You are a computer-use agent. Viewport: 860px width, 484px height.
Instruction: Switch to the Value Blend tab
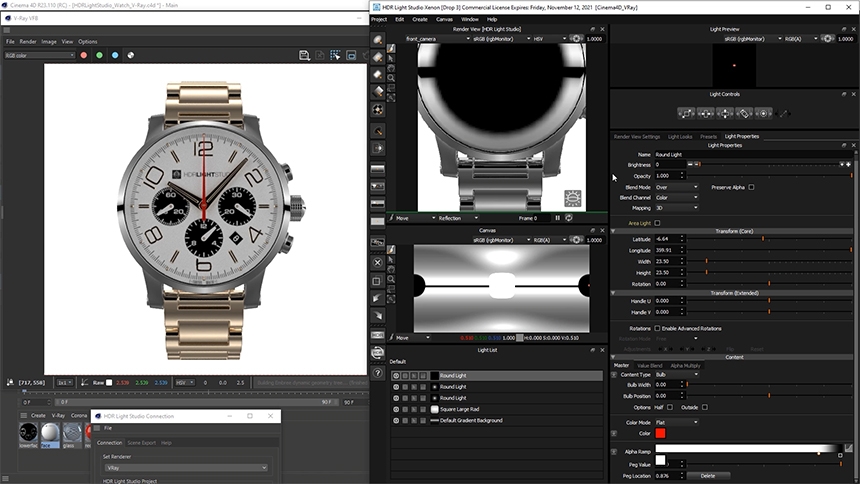[x=649, y=365]
